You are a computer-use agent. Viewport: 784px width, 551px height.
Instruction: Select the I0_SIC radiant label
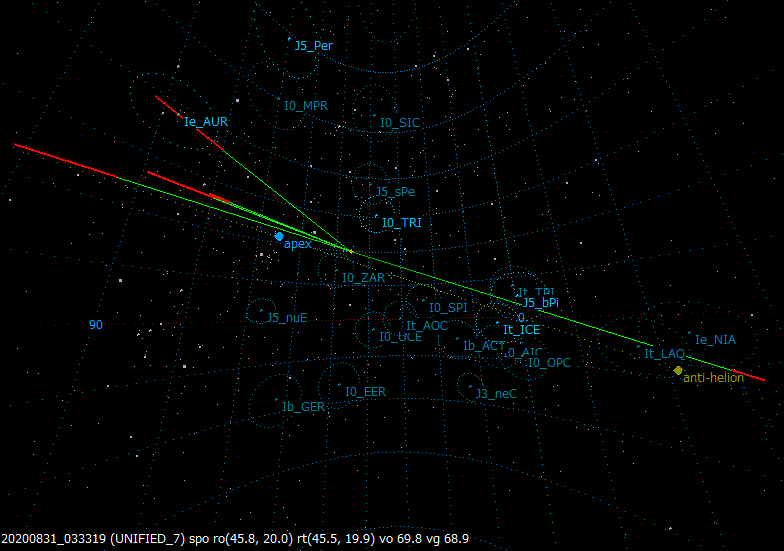(x=400, y=123)
